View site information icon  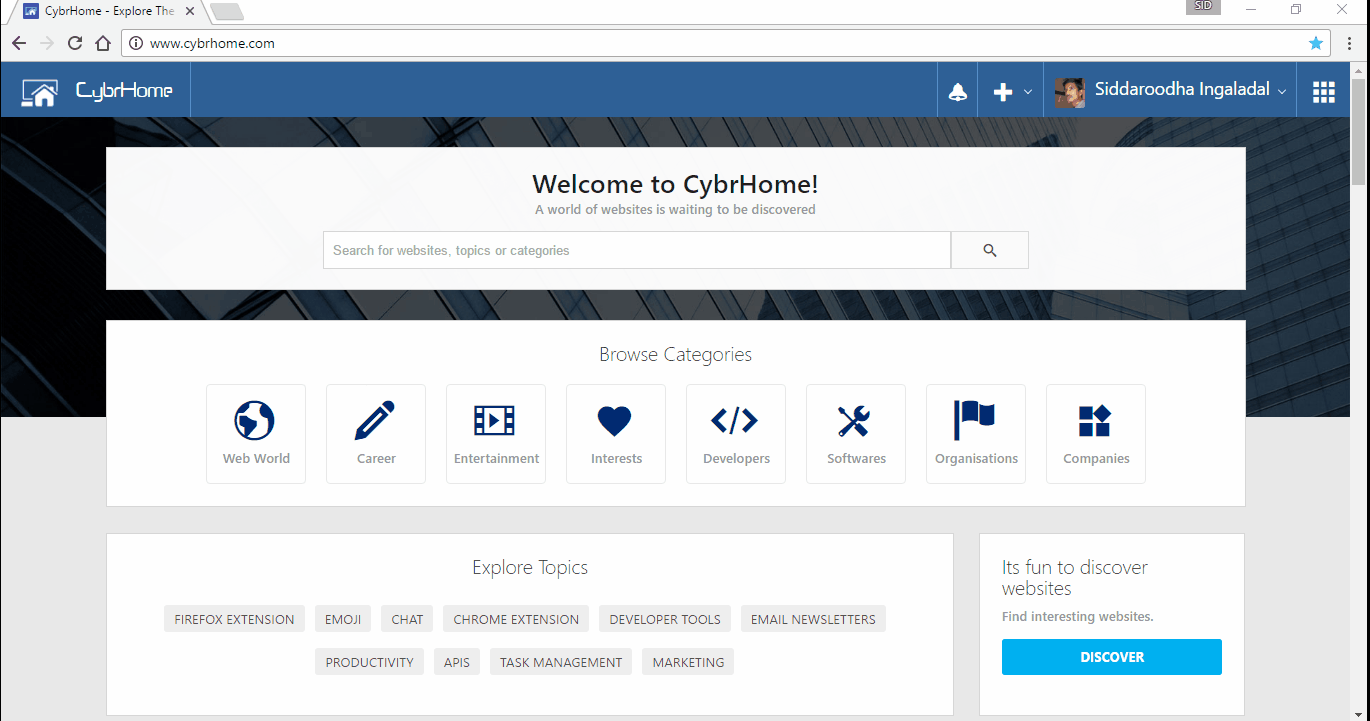pos(137,43)
